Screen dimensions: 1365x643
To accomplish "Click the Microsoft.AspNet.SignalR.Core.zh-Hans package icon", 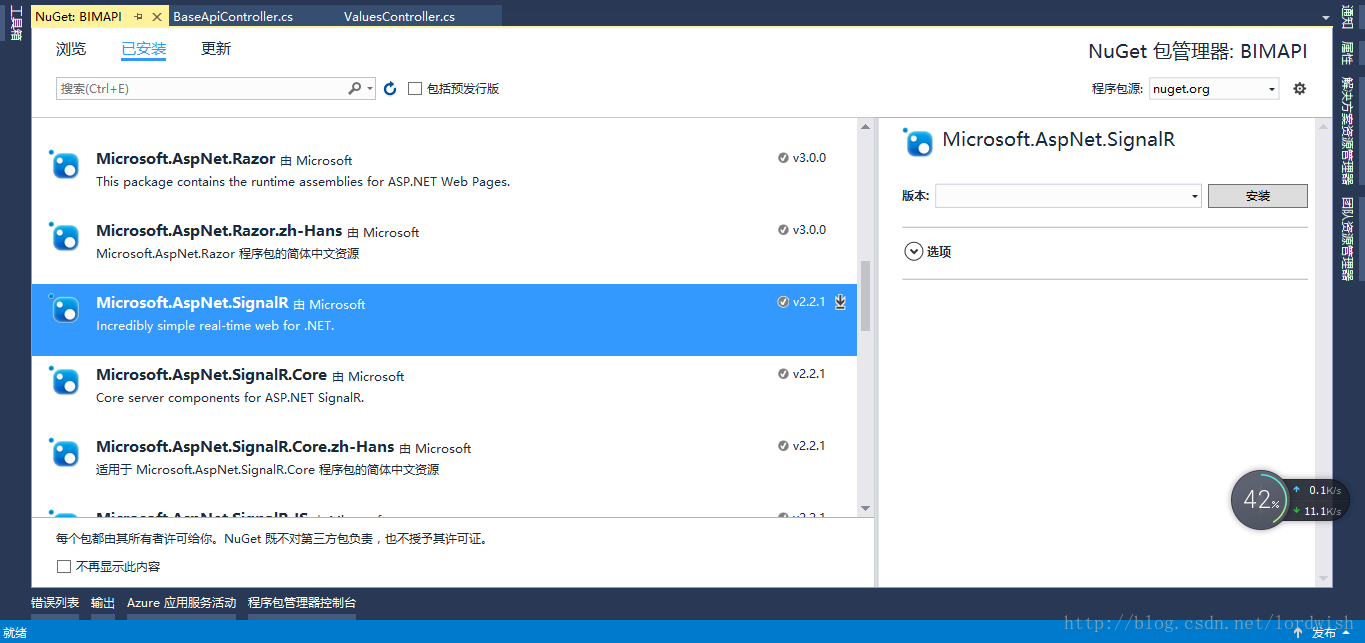I will coord(65,453).
